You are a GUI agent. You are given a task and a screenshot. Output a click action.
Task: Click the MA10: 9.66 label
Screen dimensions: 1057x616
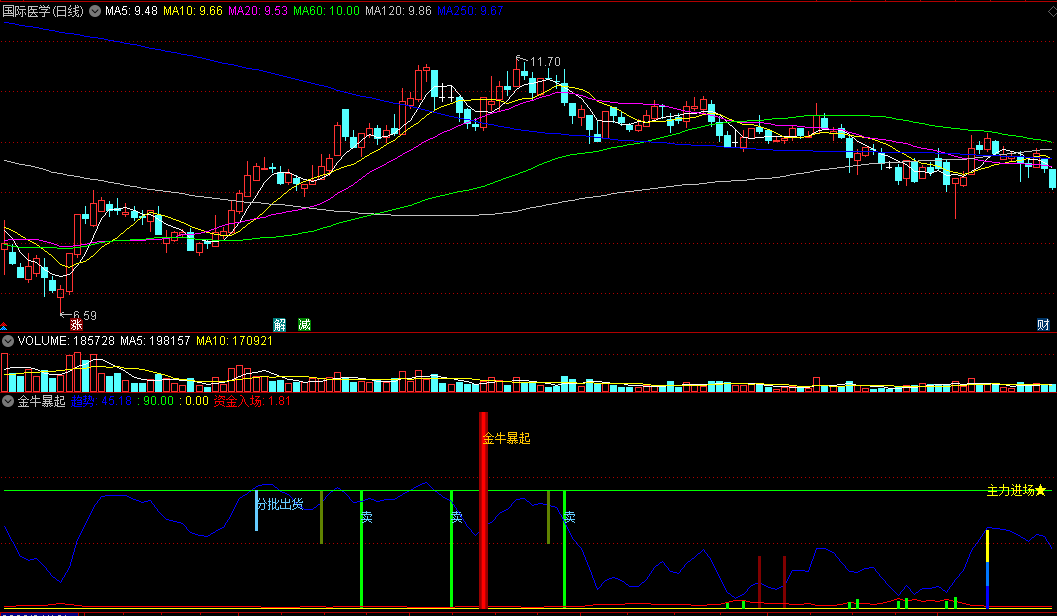pyautogui.click(x=193, y=11)
